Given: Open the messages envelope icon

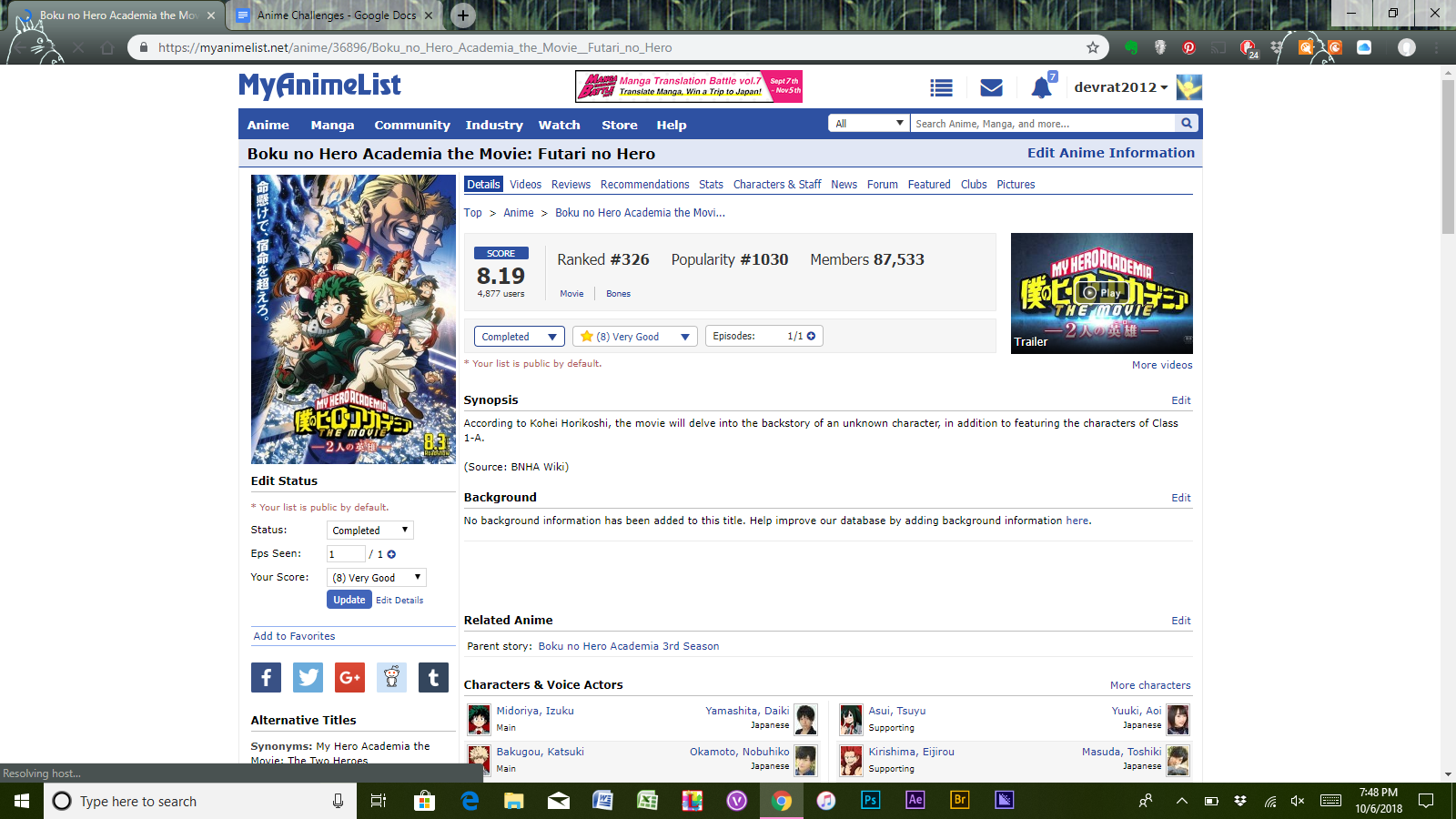Looking at the screenshot, I should click(991, 87).
